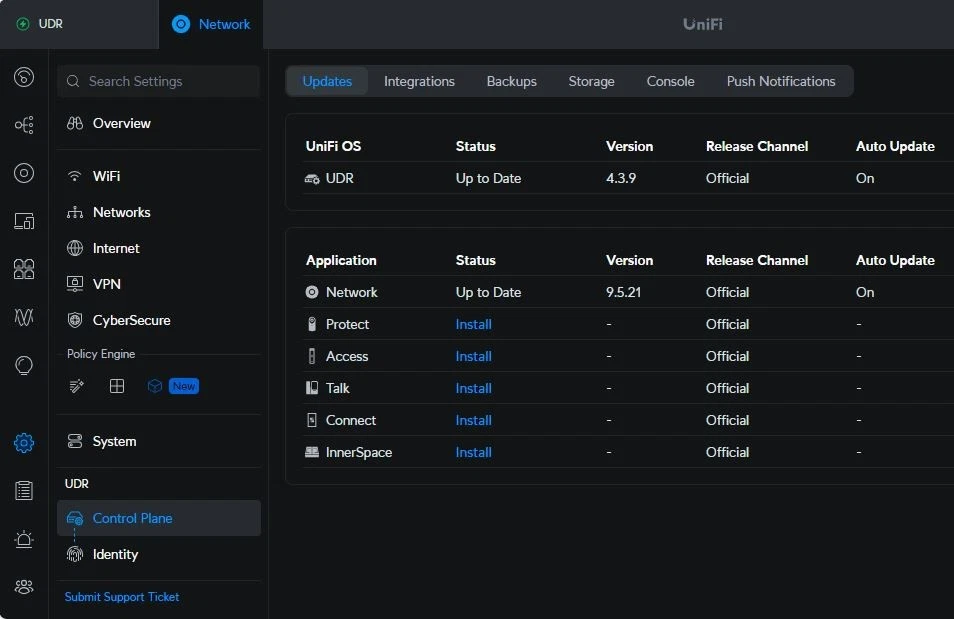Click the Search Settings field

(x=158, y=81)
